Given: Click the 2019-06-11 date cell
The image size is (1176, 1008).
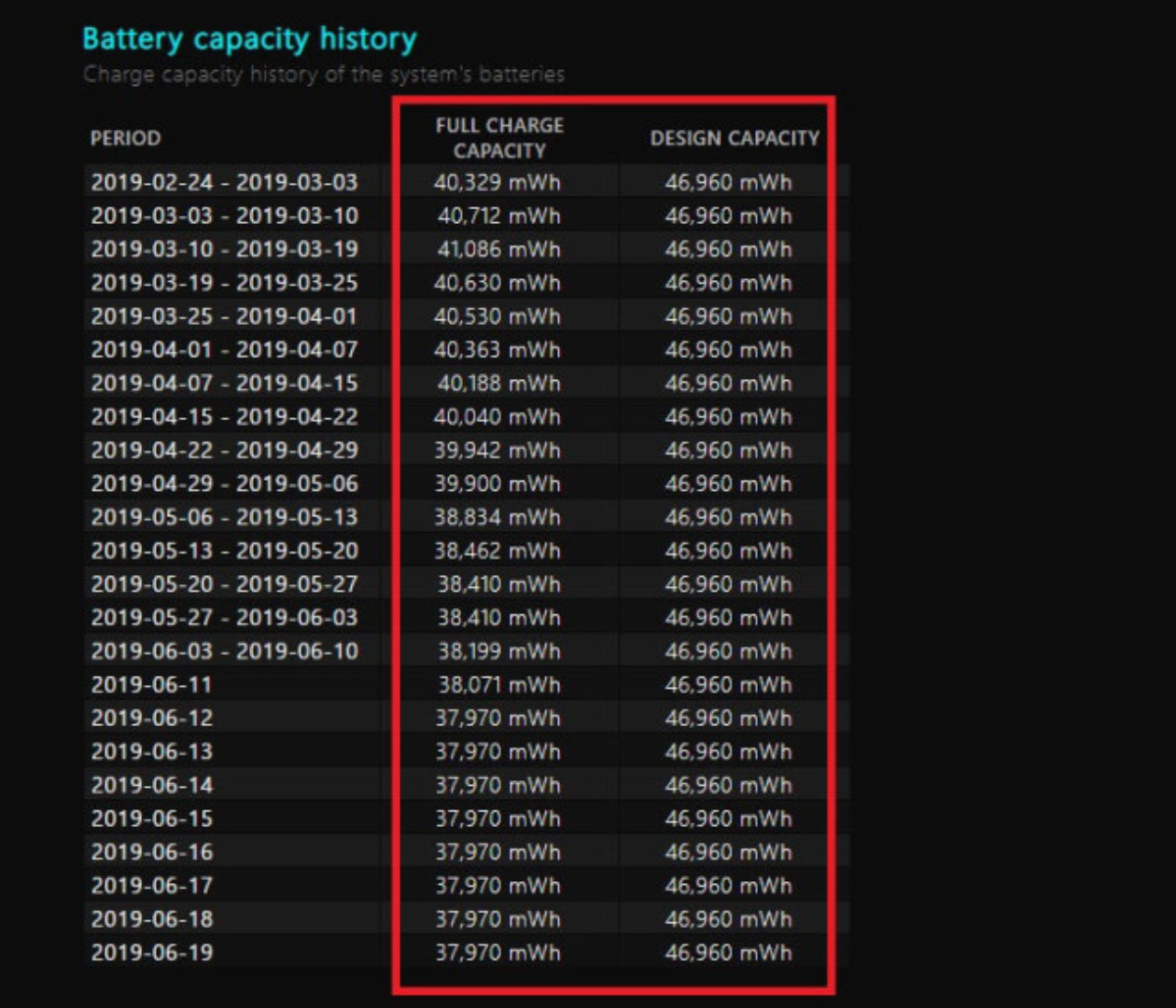Looking at the screenshot, I should pyautogui.click(x=152, y=685).
